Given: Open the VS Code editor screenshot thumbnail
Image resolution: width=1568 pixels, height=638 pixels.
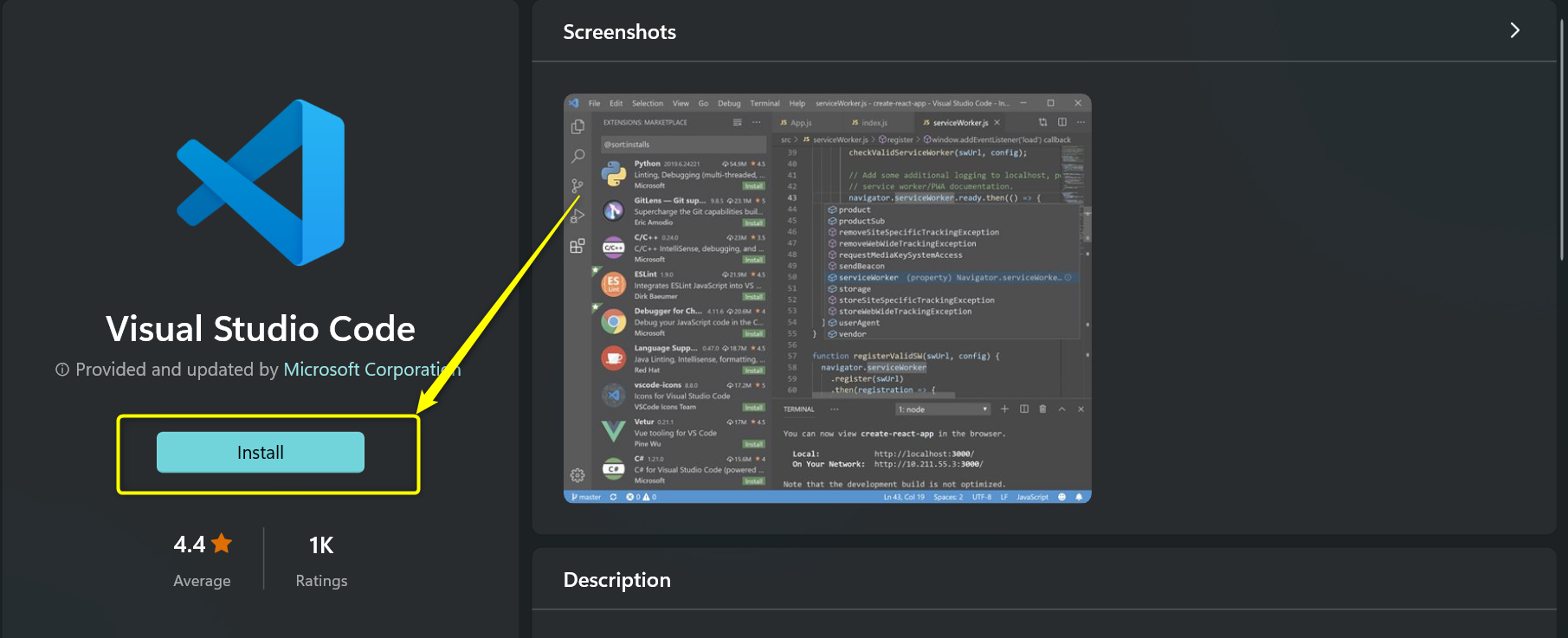Looking at the screenshot, I should coord(827,299).
